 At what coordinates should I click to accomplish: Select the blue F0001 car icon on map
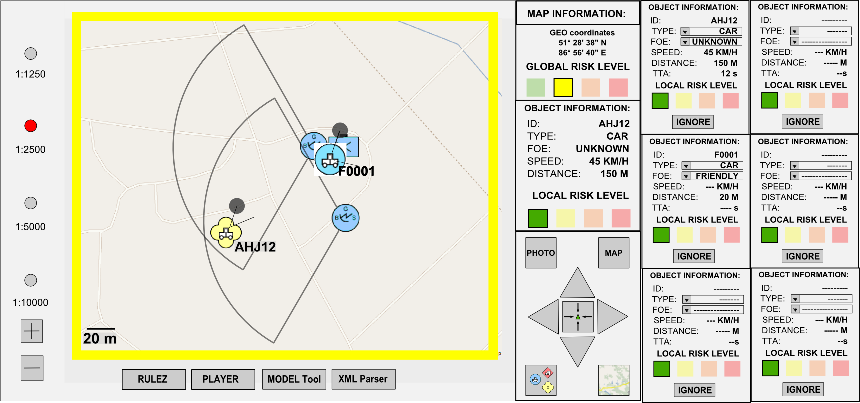(x=329, y=161)
